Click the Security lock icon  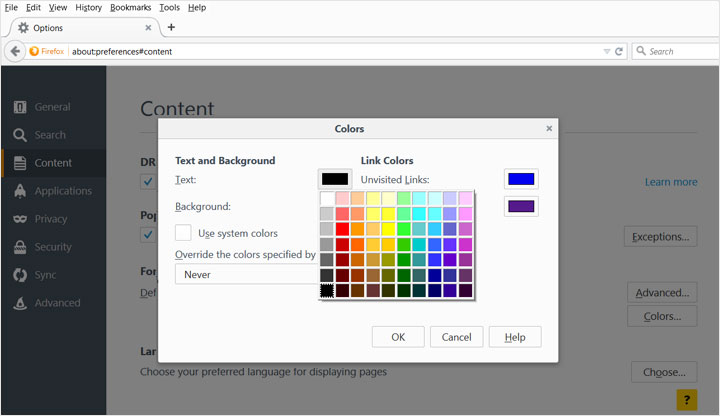point(20,247)
